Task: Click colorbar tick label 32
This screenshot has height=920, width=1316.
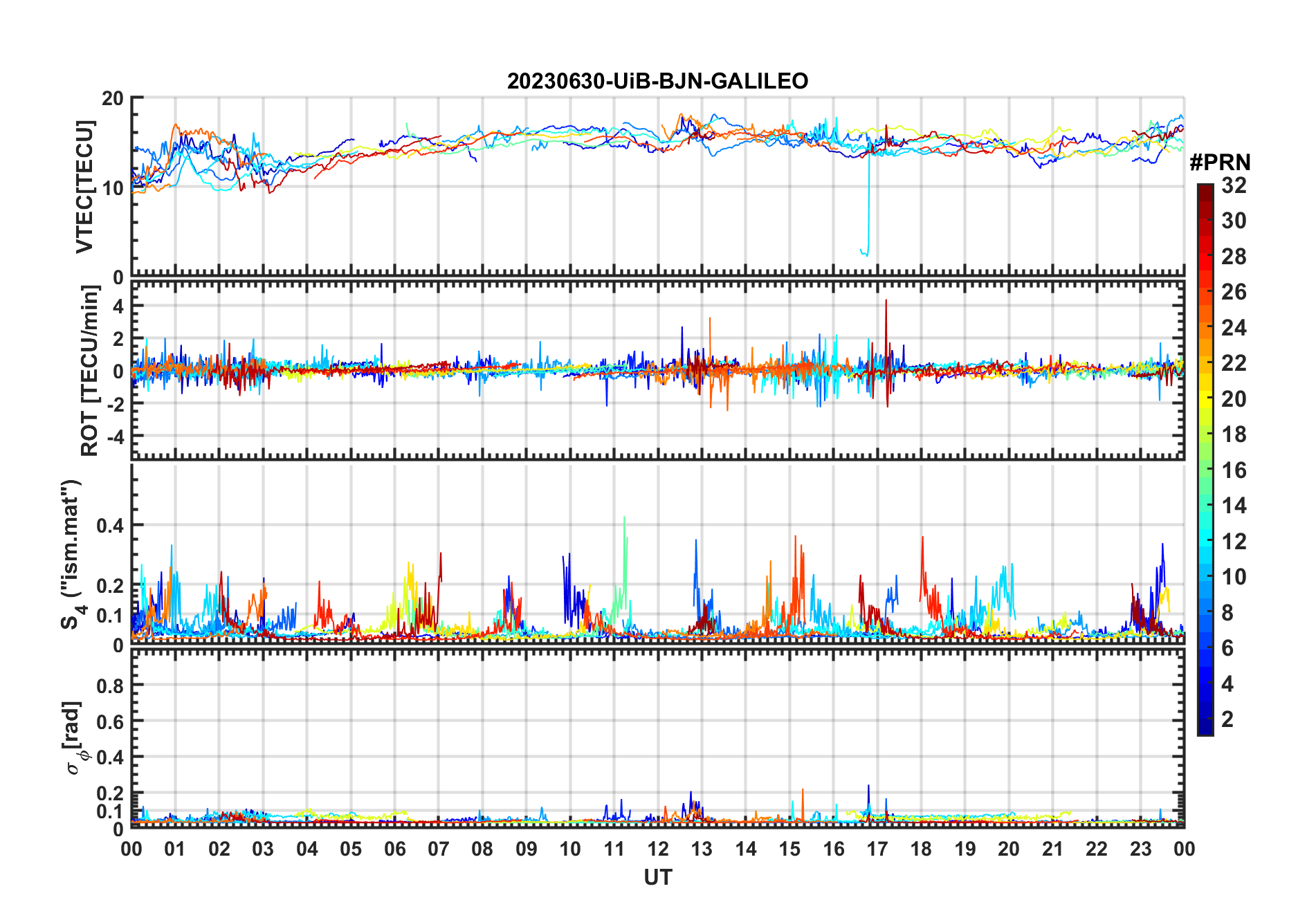Action: point(1234,185)
